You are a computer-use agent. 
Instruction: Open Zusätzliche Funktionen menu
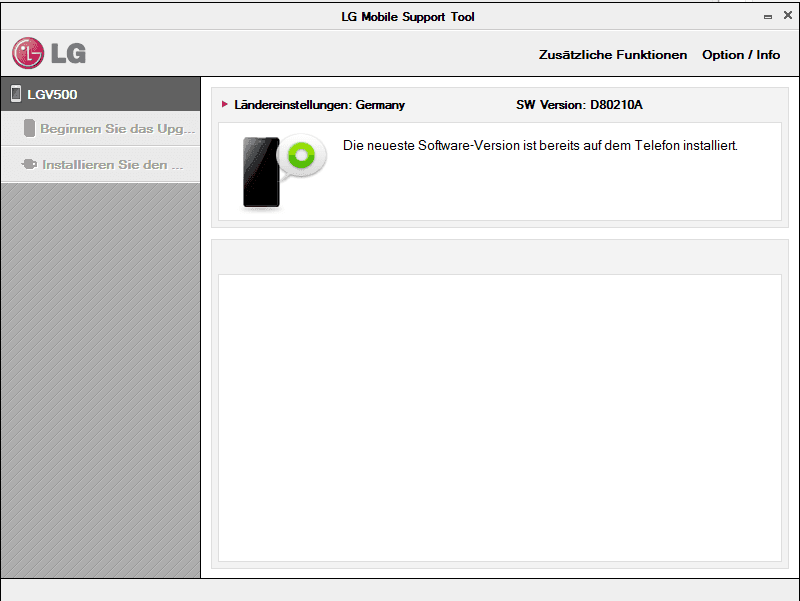tap(613, 55)
